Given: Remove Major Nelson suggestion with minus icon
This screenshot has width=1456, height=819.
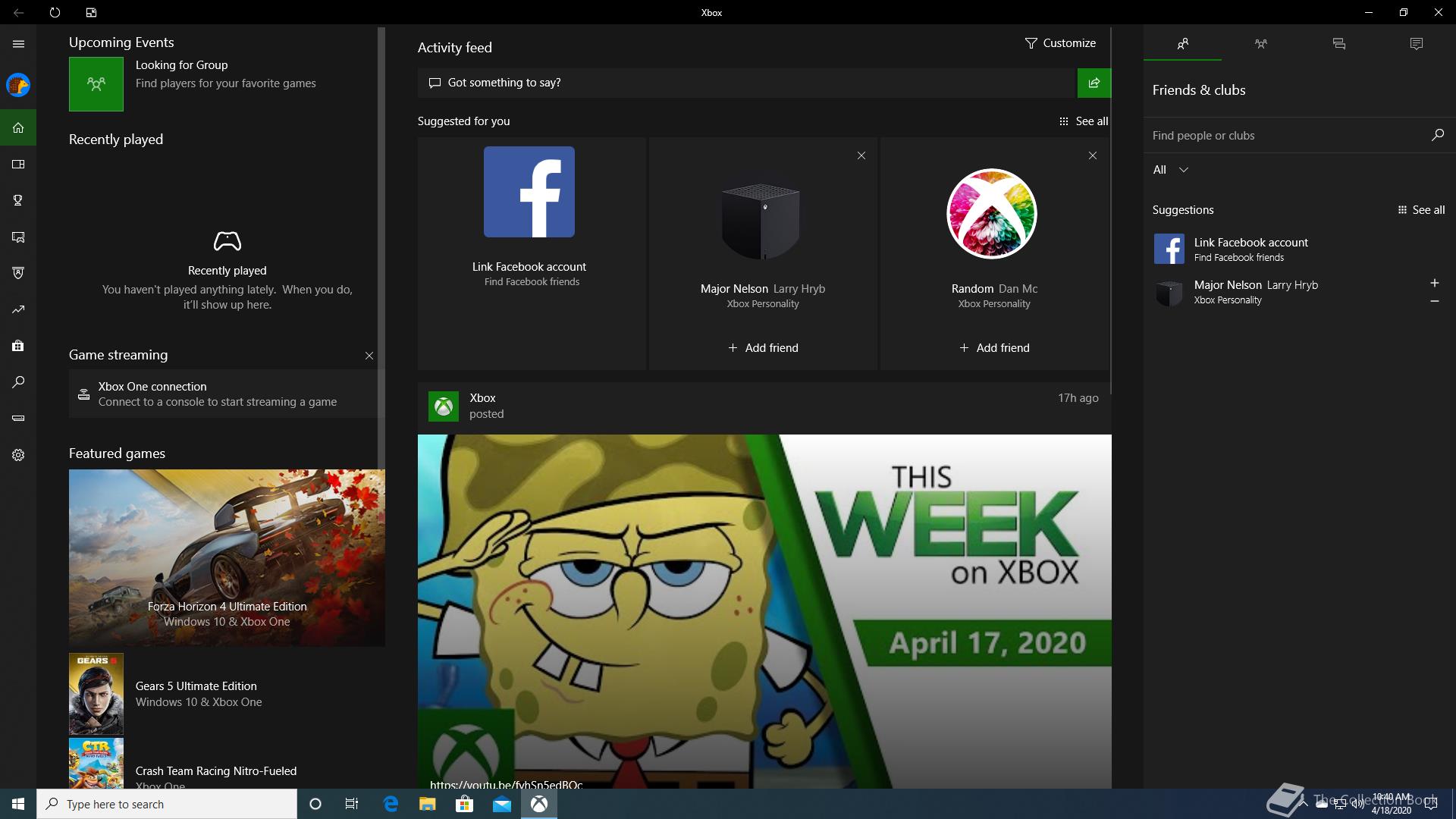Looking at the screenshot, I should (x=1434, y=301).
